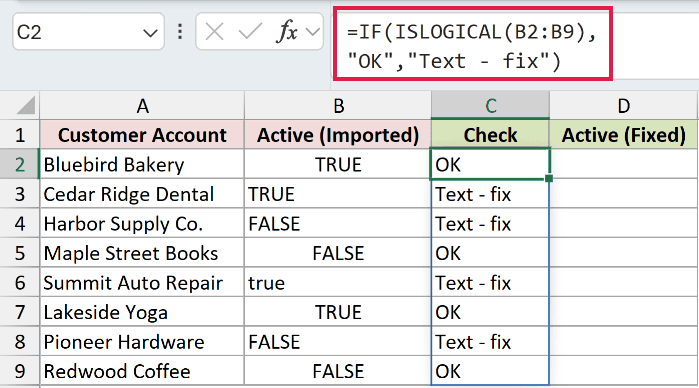Select the row 5 header

pyautogui.click(x=20, y=253)
